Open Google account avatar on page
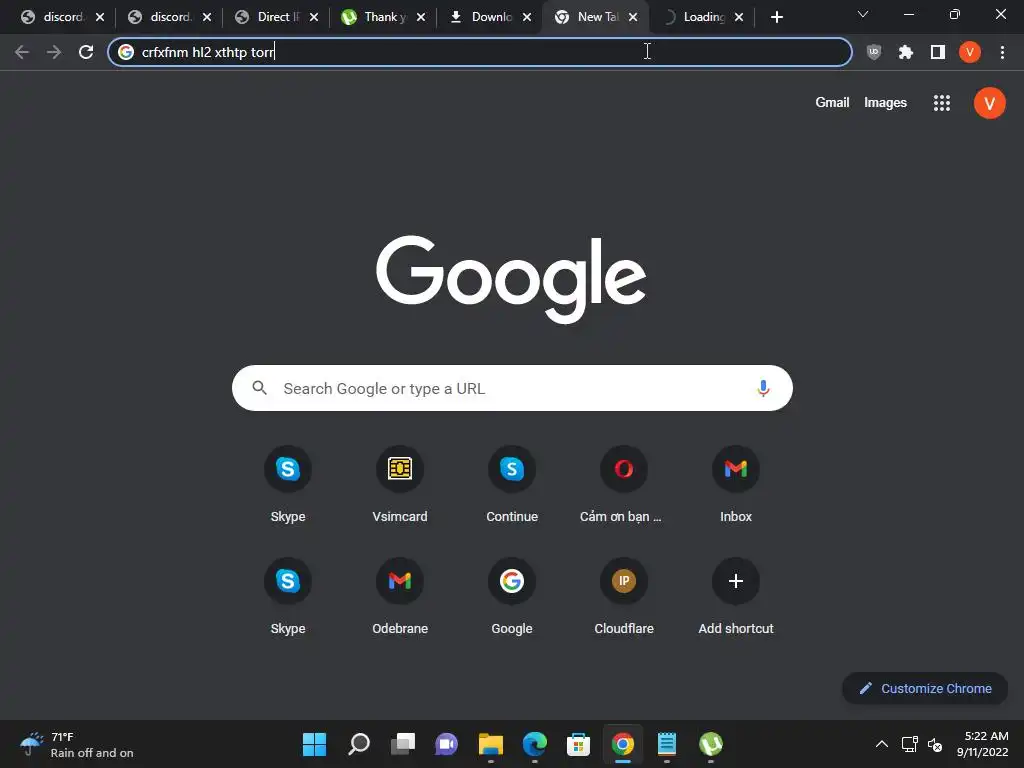The image size is (1024, 768). tap(989, 103)
